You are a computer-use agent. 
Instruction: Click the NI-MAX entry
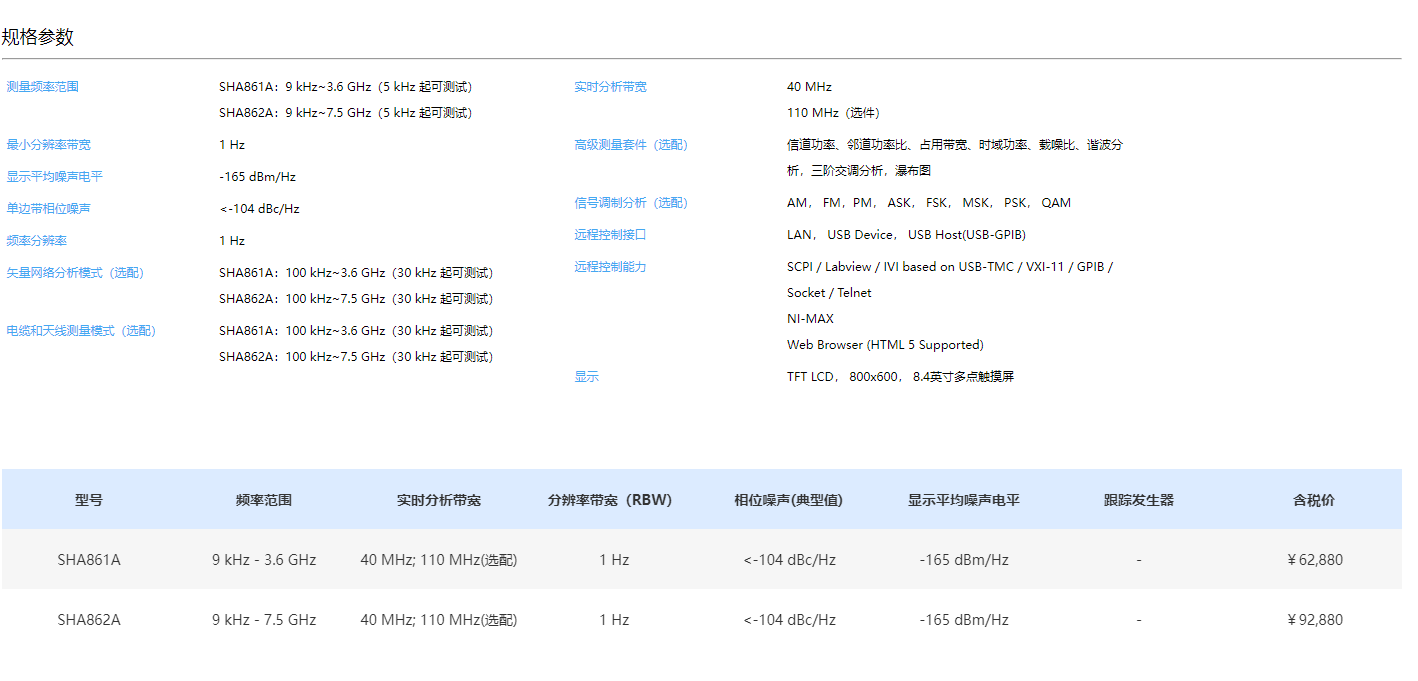click(810, 319)
